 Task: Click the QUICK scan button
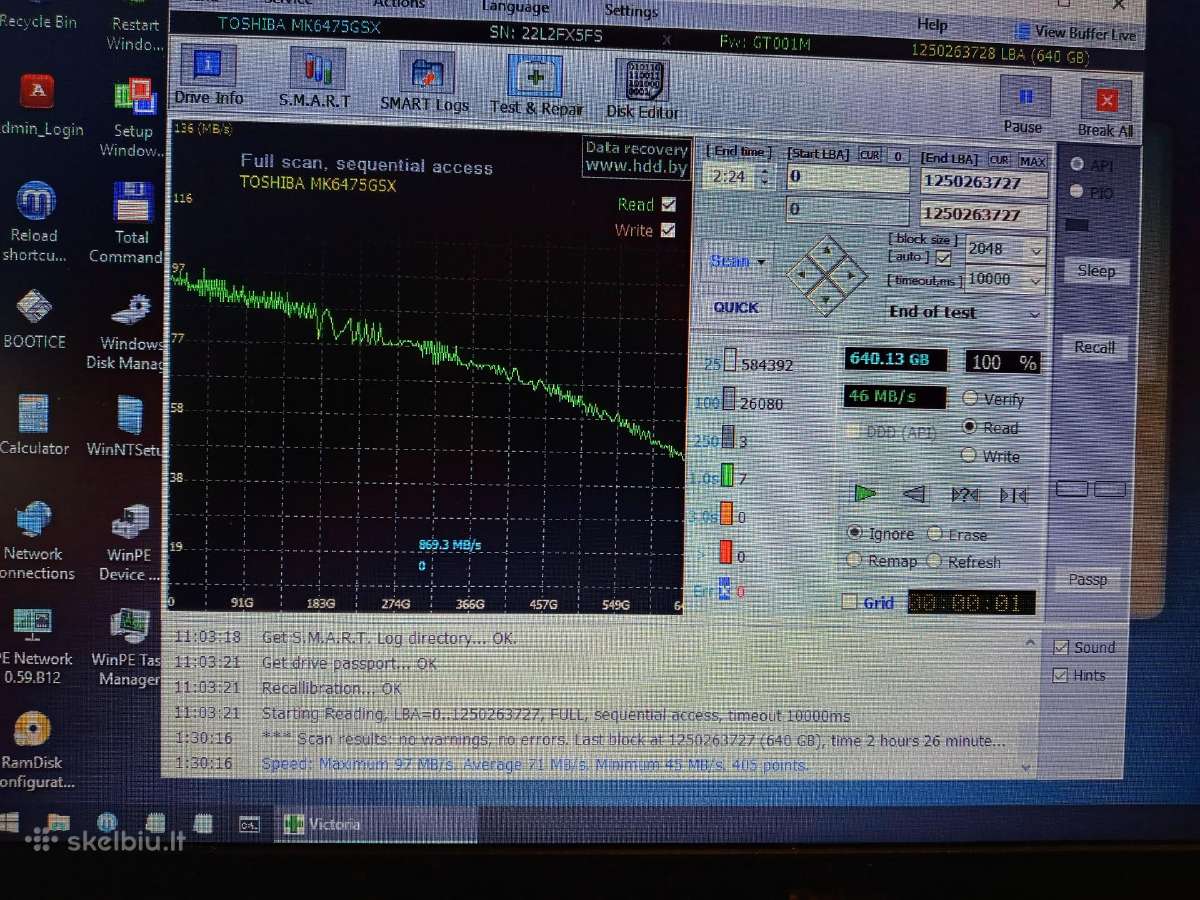736,307
